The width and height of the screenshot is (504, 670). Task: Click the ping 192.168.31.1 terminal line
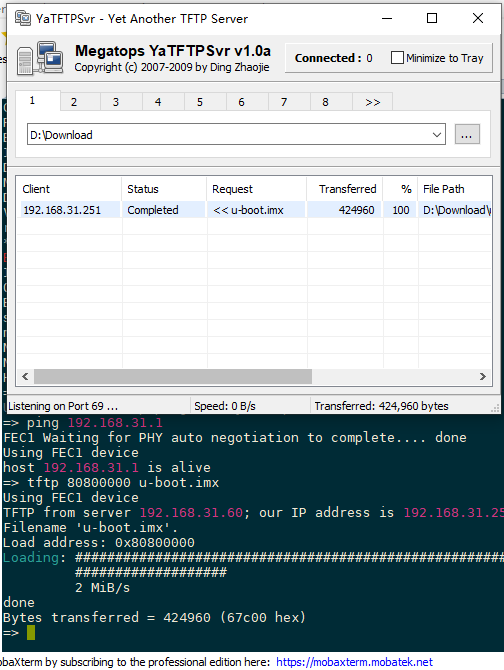83,423
